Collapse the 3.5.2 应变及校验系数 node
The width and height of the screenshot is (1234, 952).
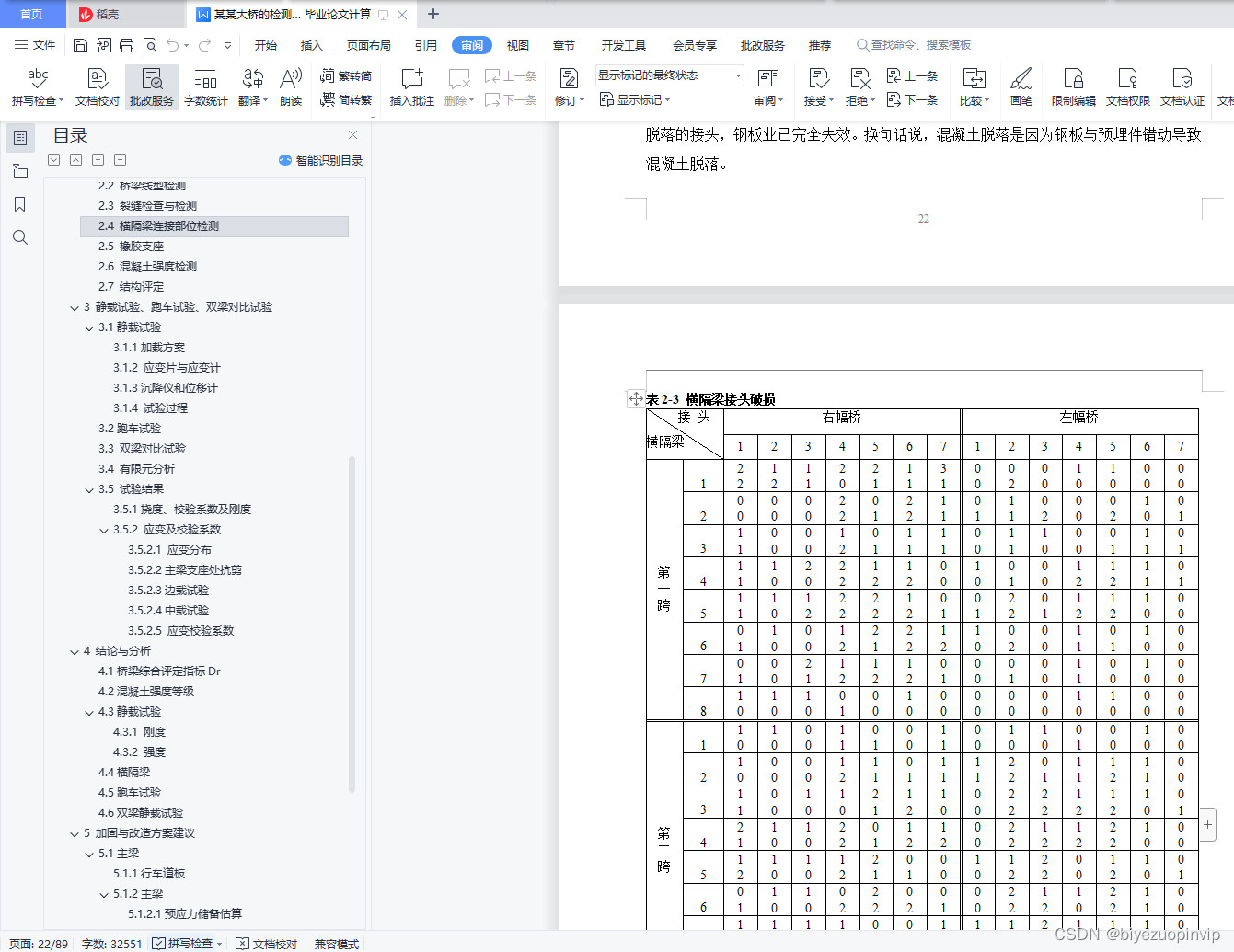pos(104,530)
